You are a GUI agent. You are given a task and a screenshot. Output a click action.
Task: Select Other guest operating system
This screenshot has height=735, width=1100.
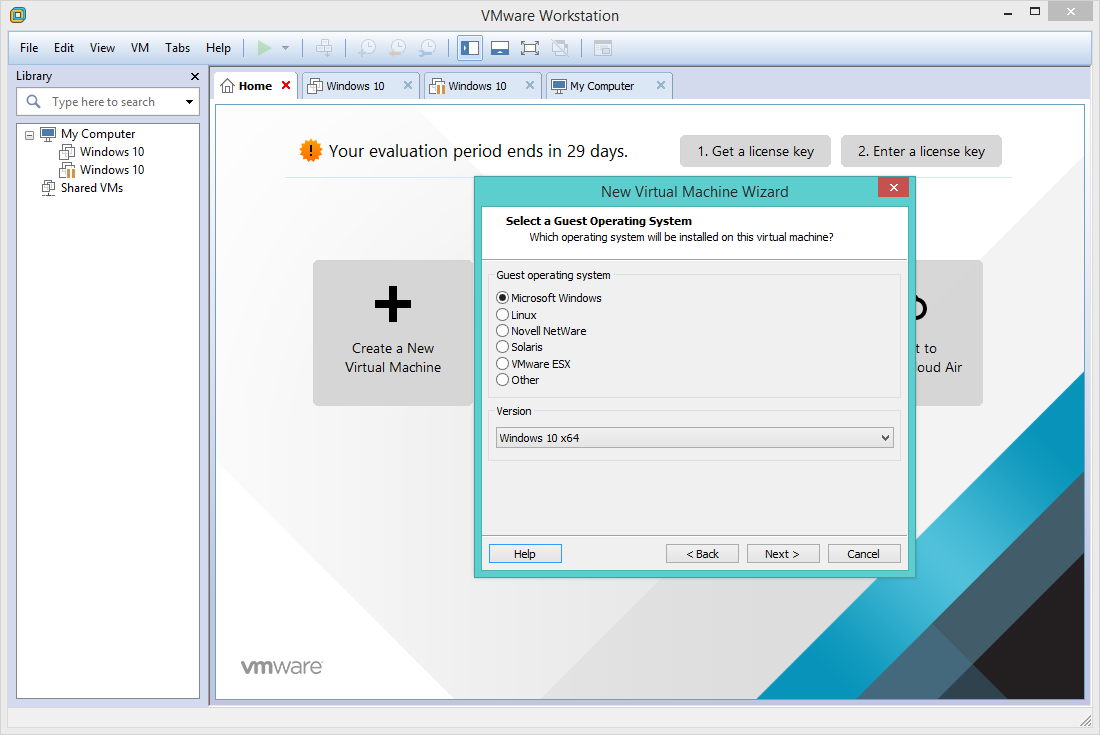518,380
